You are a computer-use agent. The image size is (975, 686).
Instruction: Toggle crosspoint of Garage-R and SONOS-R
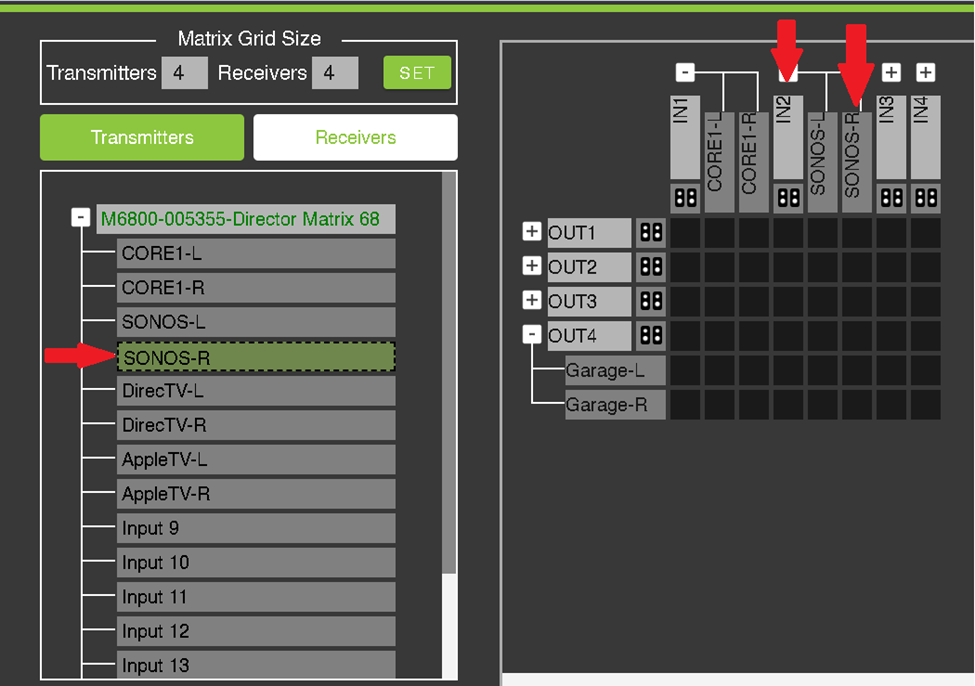click(857, 405)
